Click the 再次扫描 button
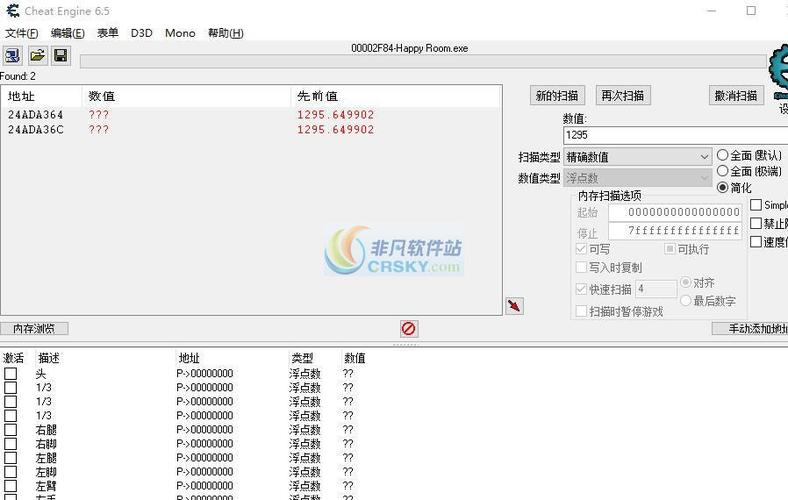The image size is (788, 500). tap(623, 95)
